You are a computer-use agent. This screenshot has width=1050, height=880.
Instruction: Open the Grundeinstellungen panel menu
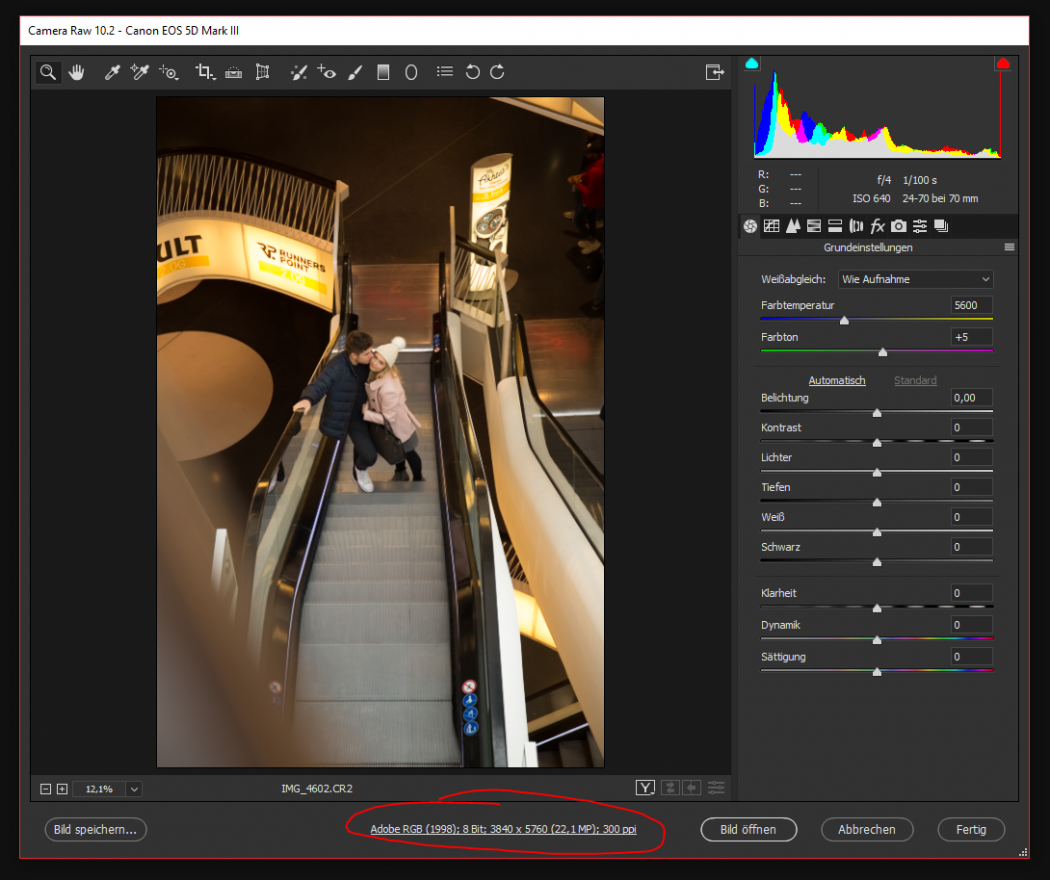[x=1009, y=247]
